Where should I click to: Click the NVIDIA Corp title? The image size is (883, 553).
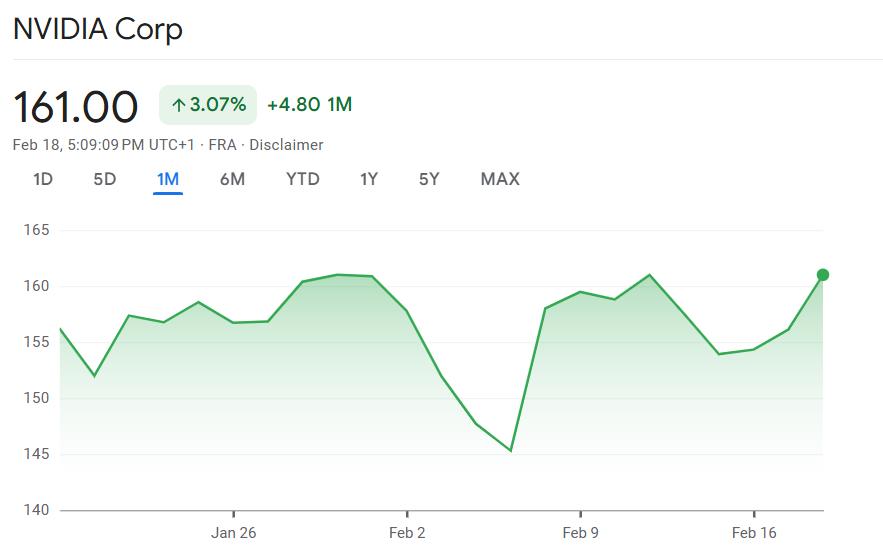pyautogui.click(x=98, y=29)
